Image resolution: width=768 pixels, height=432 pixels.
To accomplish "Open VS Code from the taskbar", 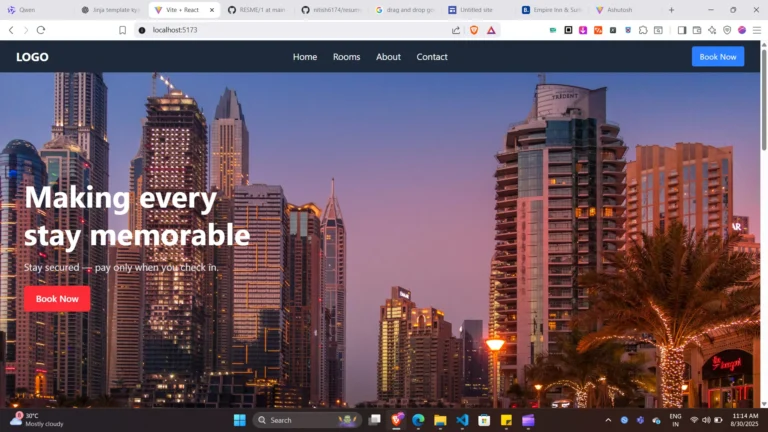I will point(462,420).
